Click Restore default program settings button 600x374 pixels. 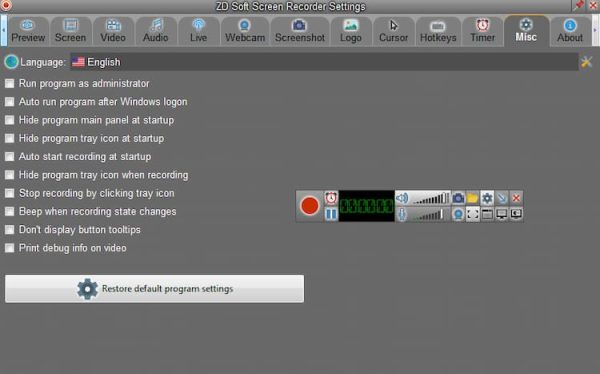tap(155, 289)
